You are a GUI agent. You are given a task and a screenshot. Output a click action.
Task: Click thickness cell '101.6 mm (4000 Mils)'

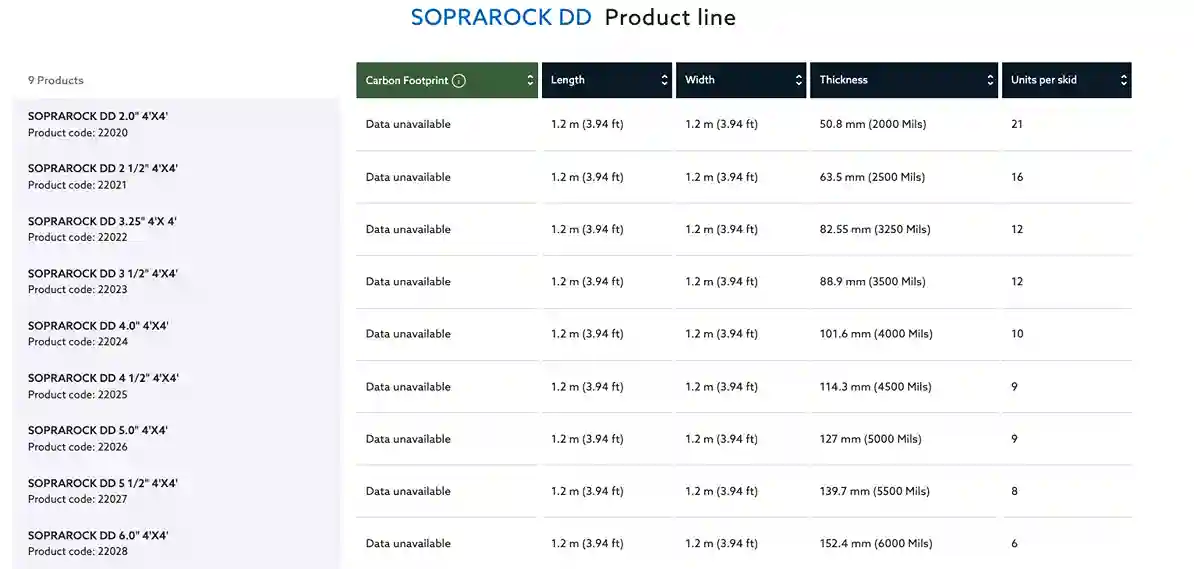(x=876, y=334)
